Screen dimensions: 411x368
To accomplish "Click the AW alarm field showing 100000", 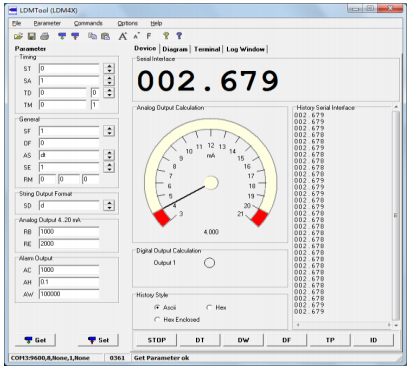I will tap(69, 294).
